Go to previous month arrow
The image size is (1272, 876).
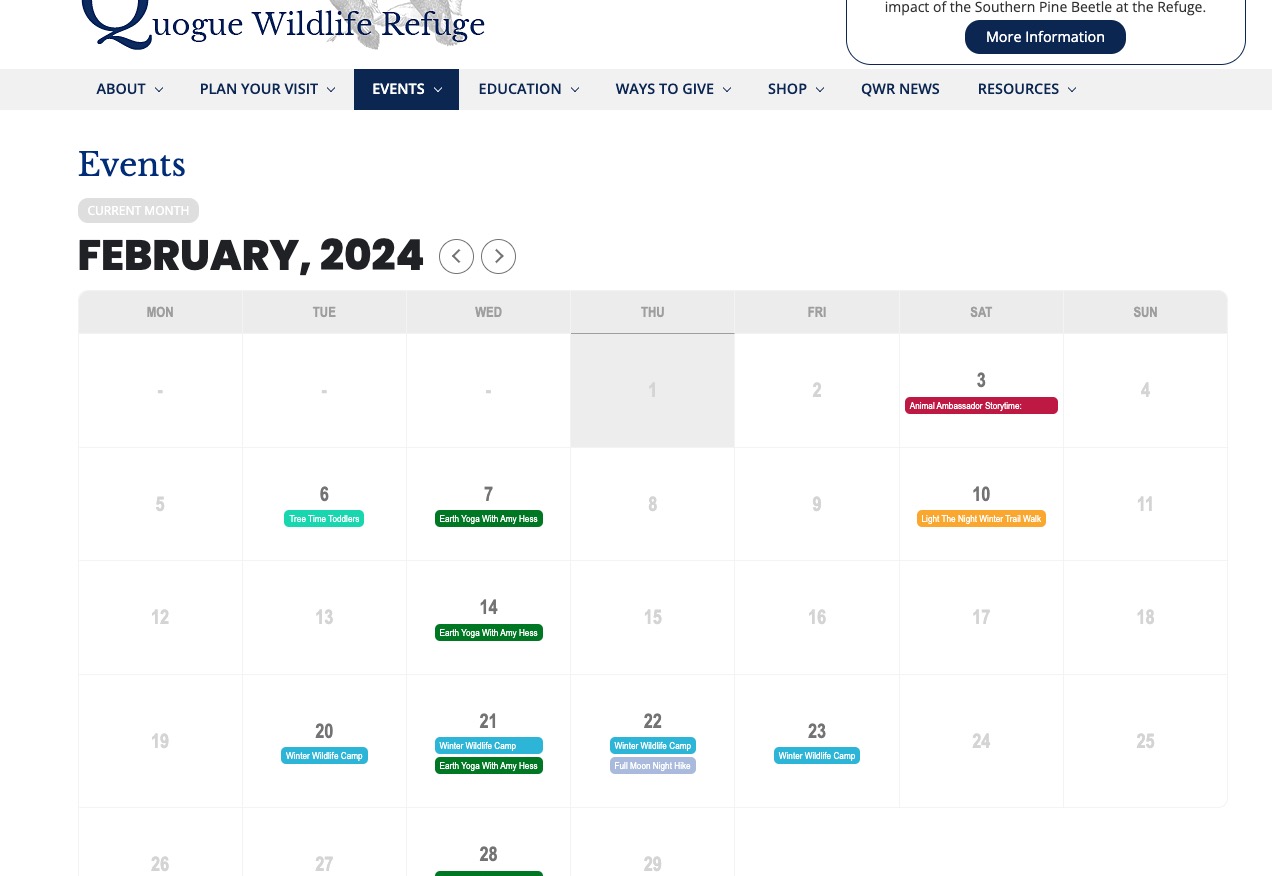click(x=456, y=257)
